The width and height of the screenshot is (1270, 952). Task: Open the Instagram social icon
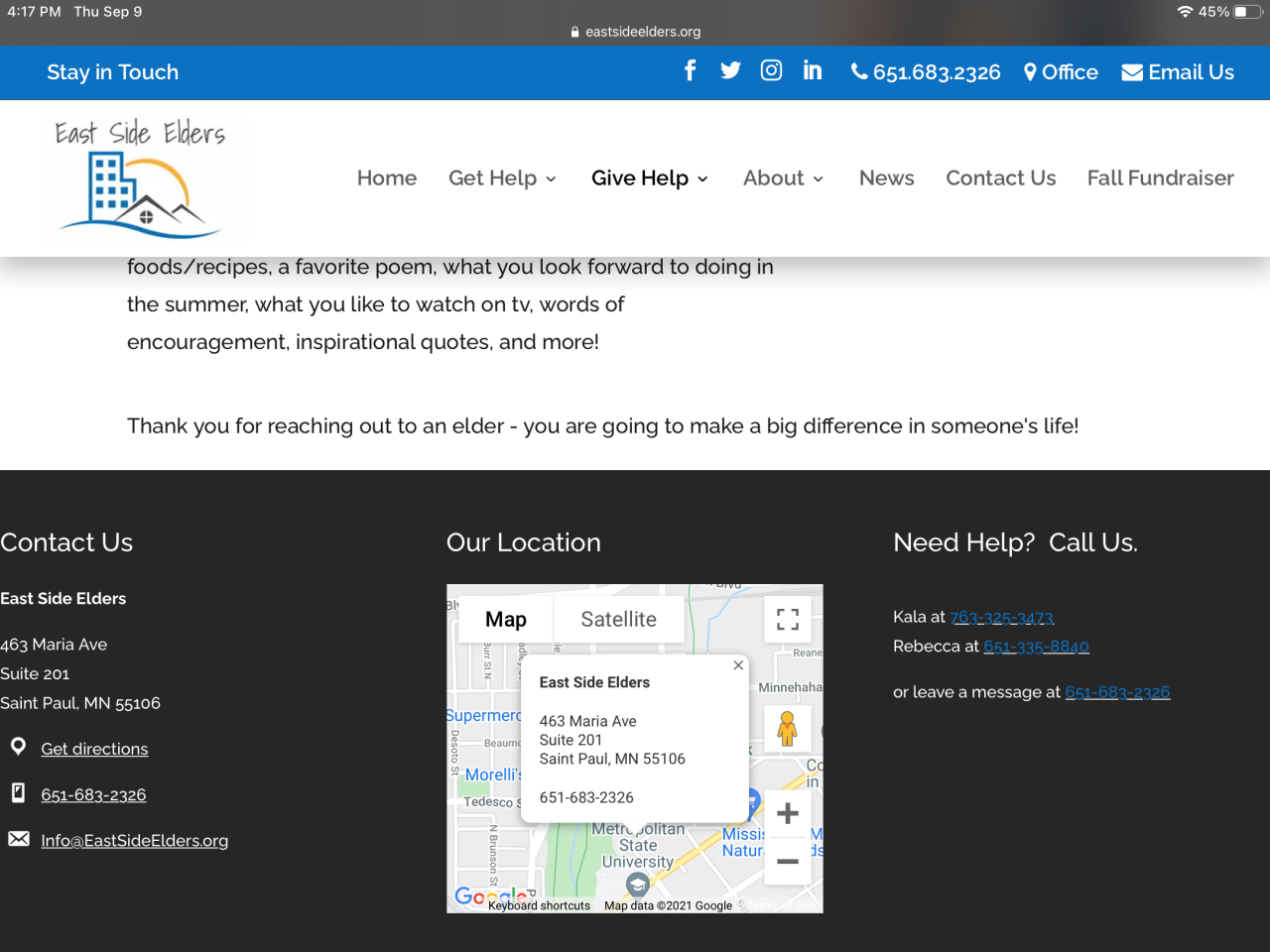tap(771, 70)
